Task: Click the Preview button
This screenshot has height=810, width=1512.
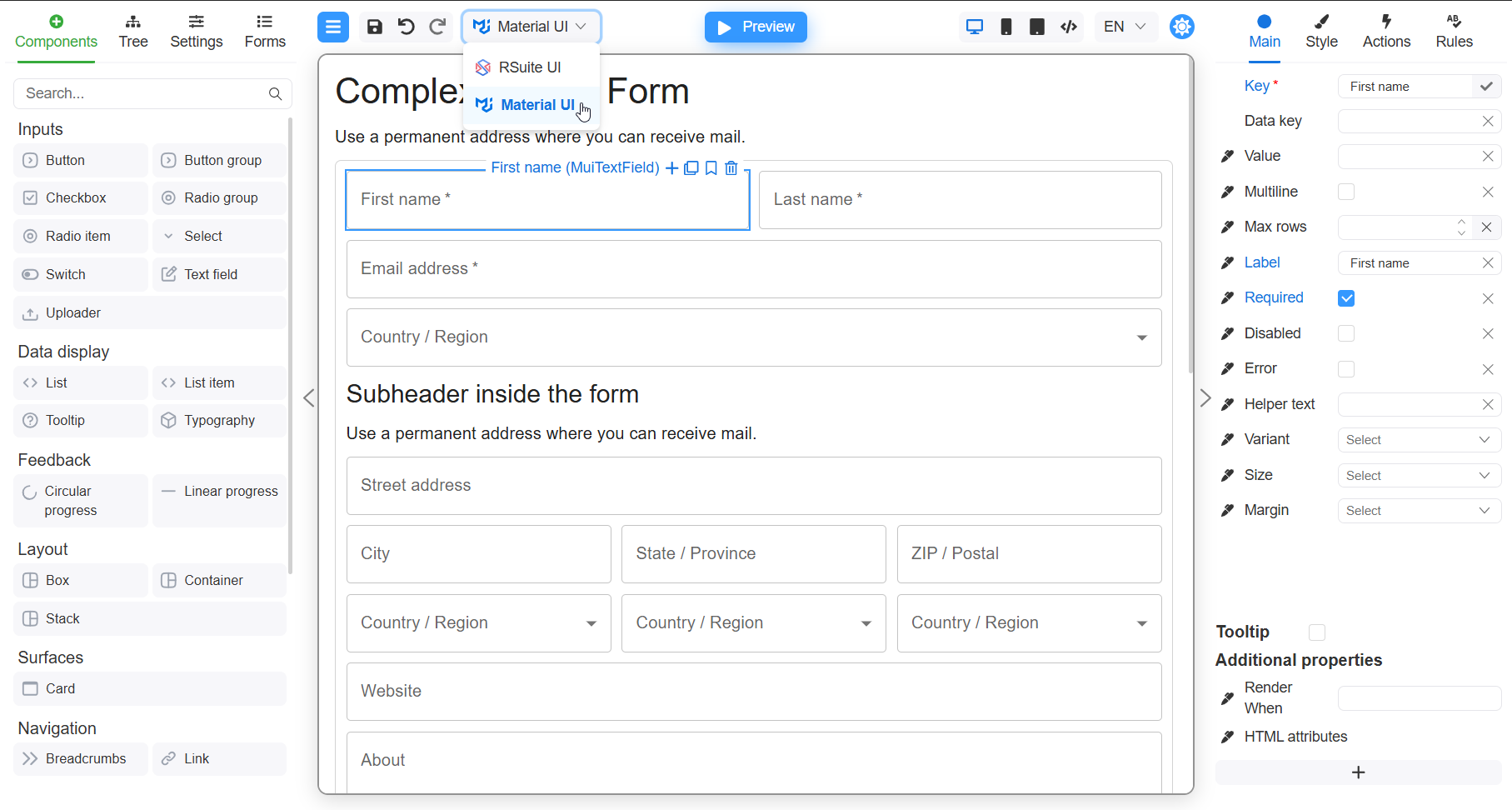Action: click(x=755, y=27)
